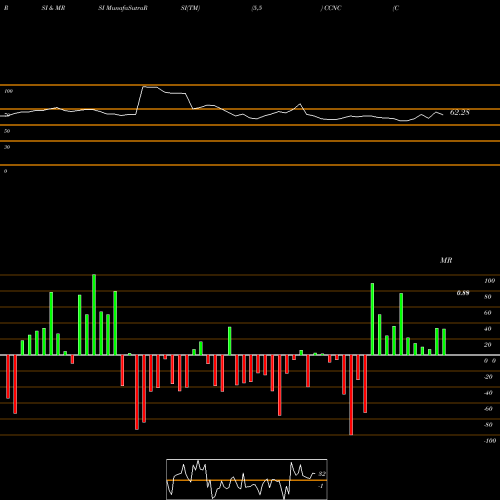Open the mini oscillator preview chart at the bottom

click(x=247, y=479)
